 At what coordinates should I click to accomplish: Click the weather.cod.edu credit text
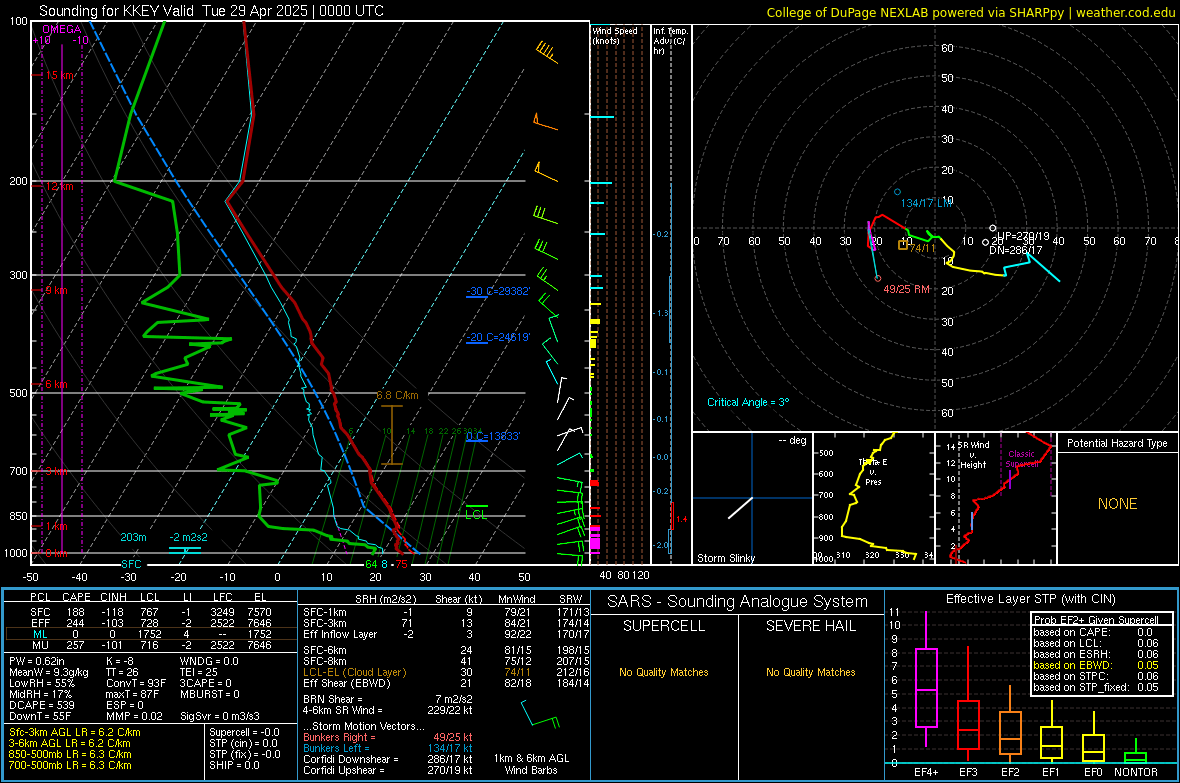click(1125, 12)
